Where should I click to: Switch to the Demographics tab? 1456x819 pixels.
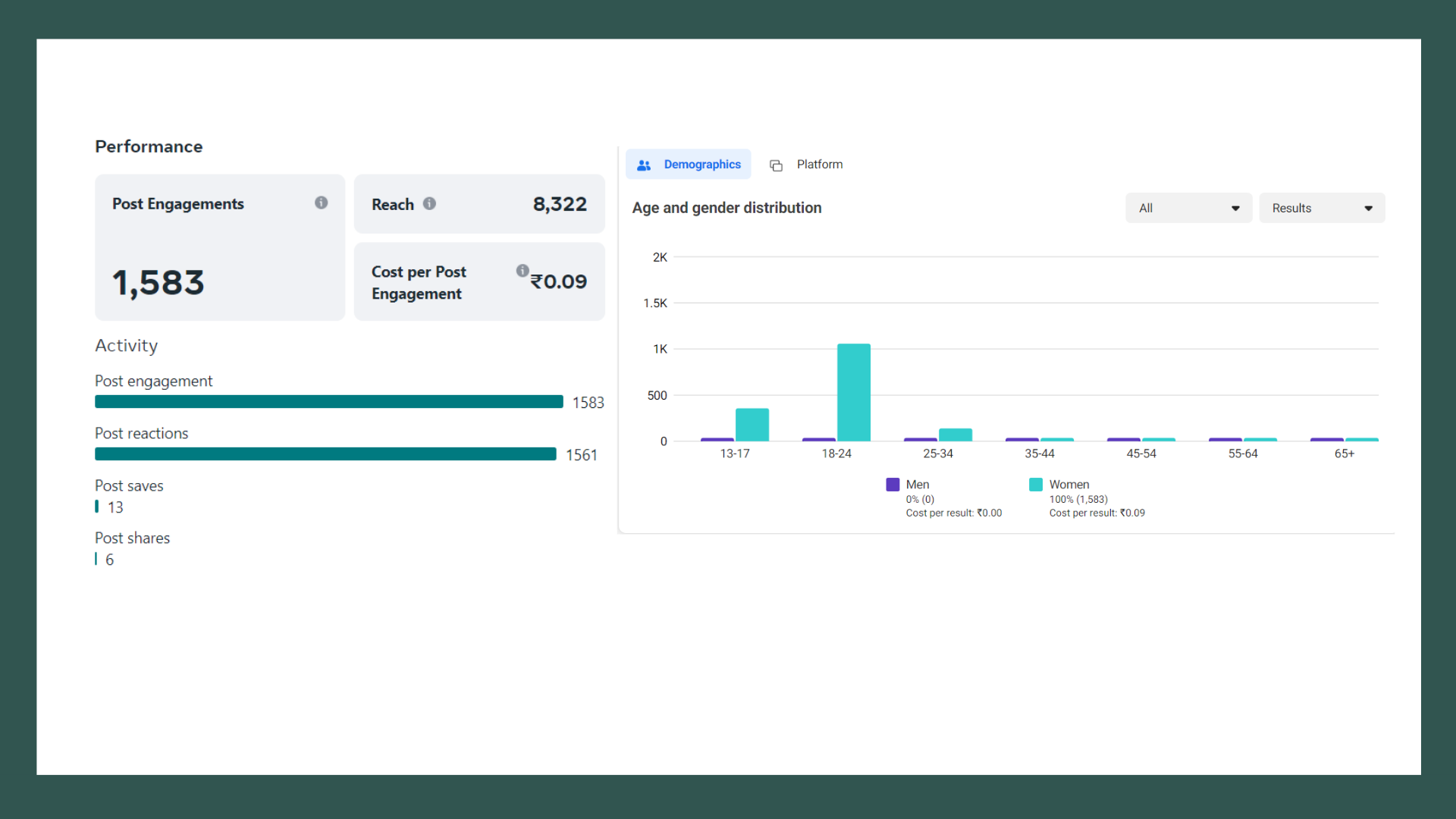[689, 164]
